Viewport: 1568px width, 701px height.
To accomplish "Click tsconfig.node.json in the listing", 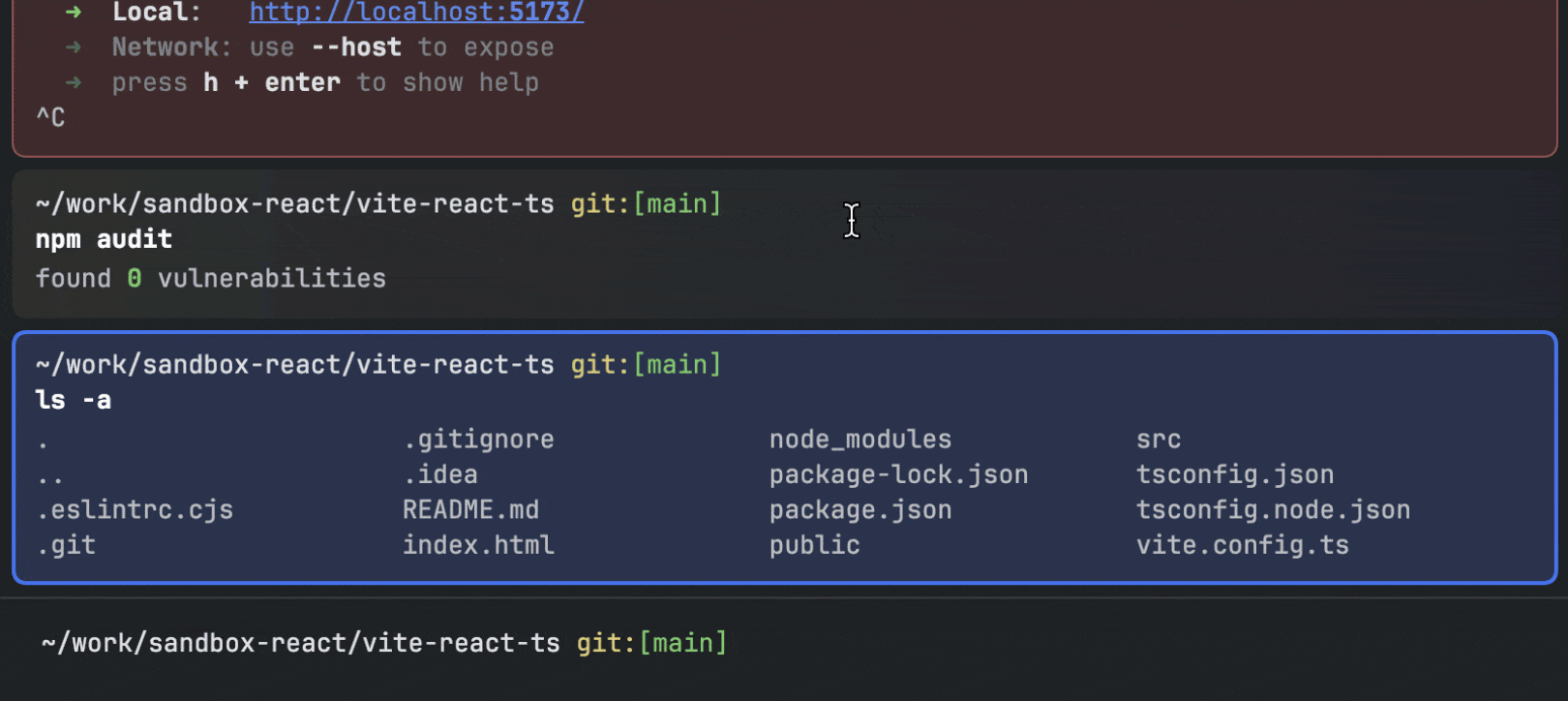I will (x=1272, y=510).
